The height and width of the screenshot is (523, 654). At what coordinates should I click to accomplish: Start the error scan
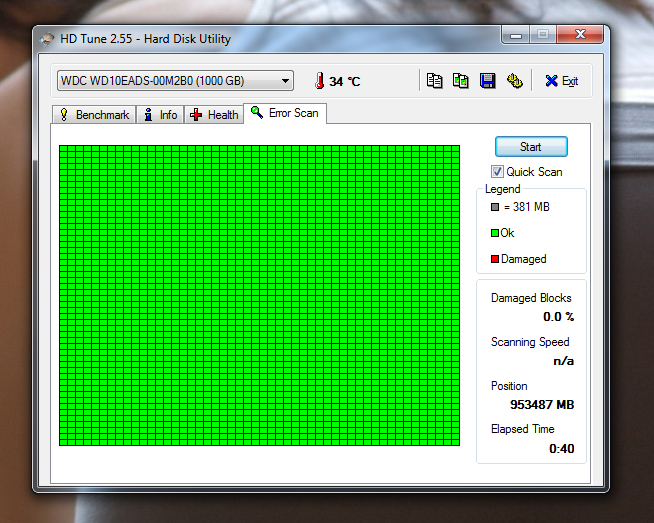point(531,147)
